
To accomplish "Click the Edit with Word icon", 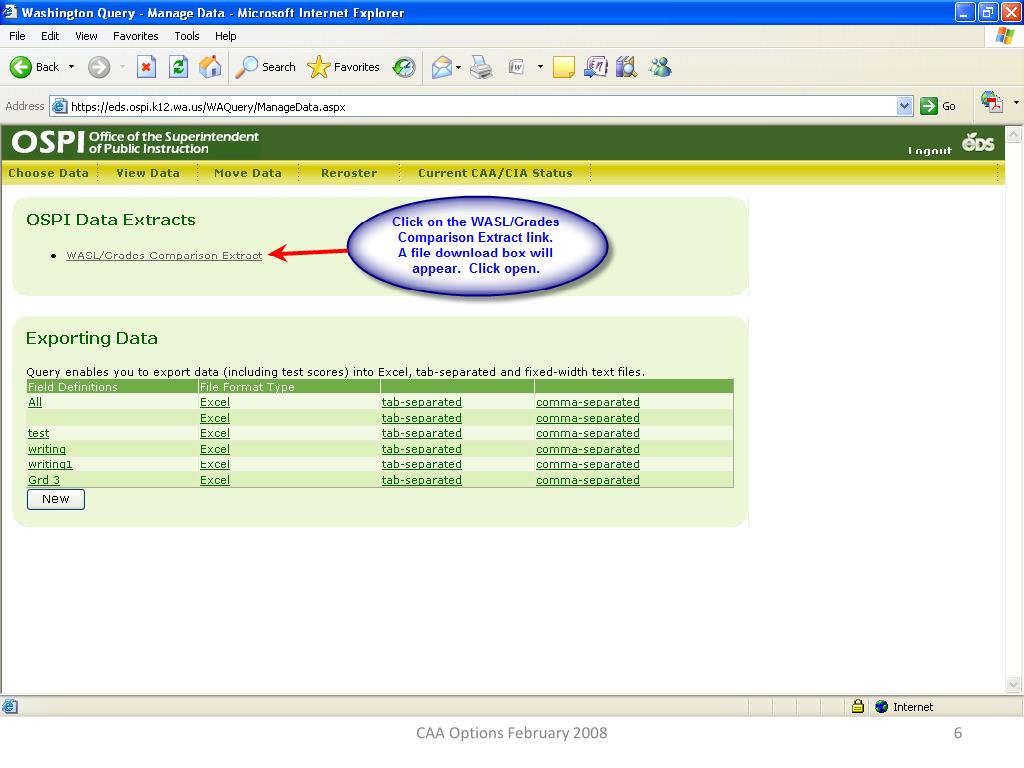I will 517,67.
